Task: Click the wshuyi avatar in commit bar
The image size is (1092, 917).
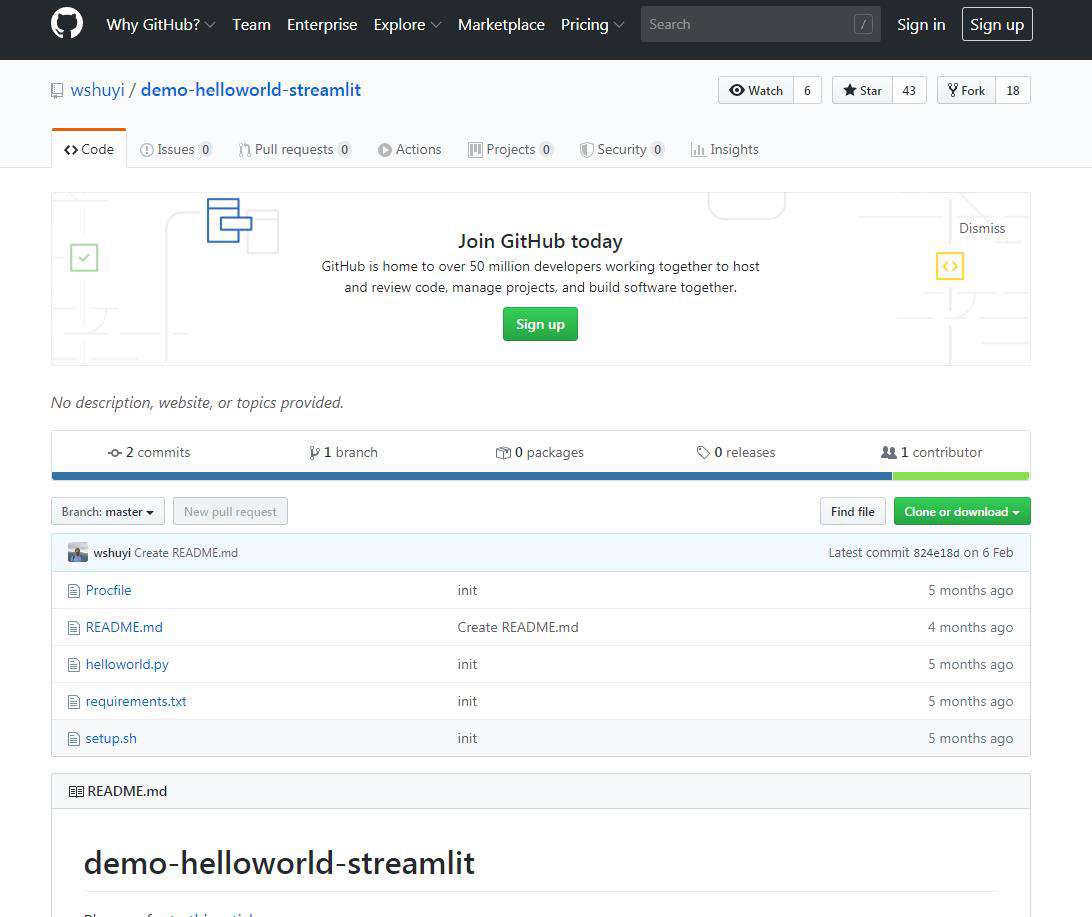Action: pyautogui.click(x=78, y=552)
